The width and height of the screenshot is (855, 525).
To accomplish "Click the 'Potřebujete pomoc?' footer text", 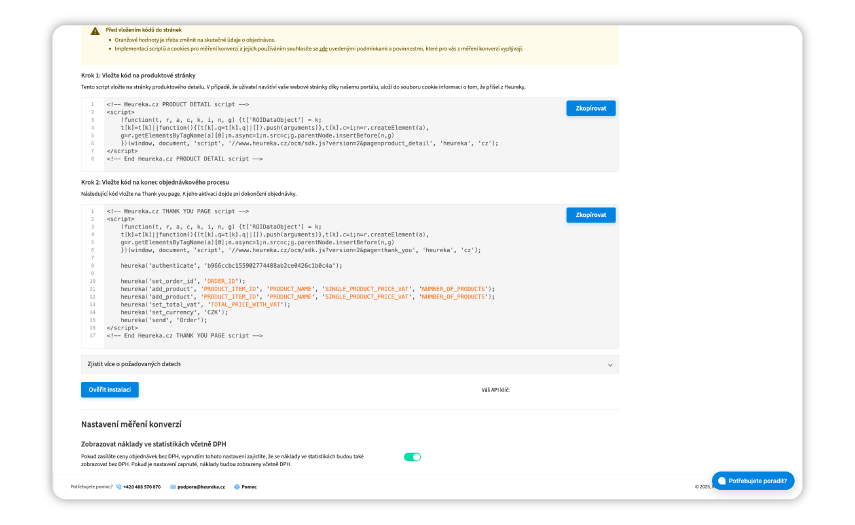I will (x=92, y=487).
